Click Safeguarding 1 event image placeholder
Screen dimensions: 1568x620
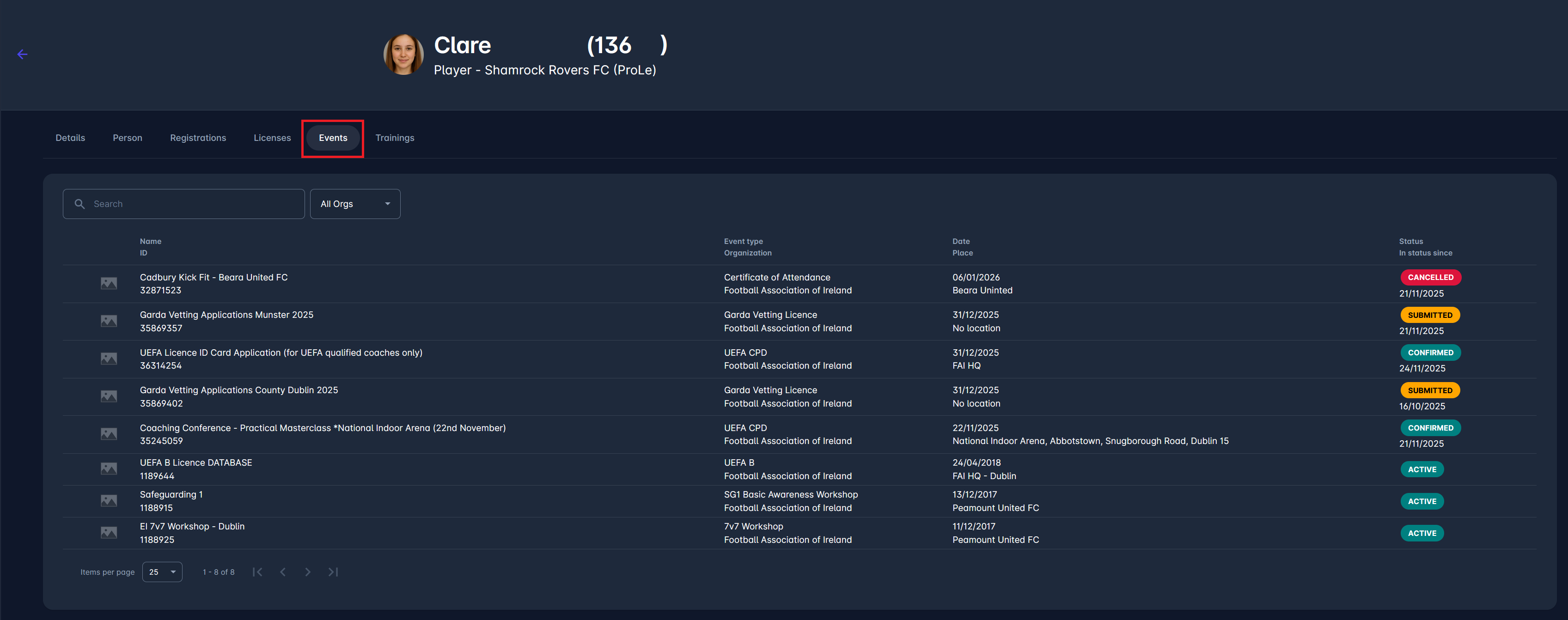[109, 501]
